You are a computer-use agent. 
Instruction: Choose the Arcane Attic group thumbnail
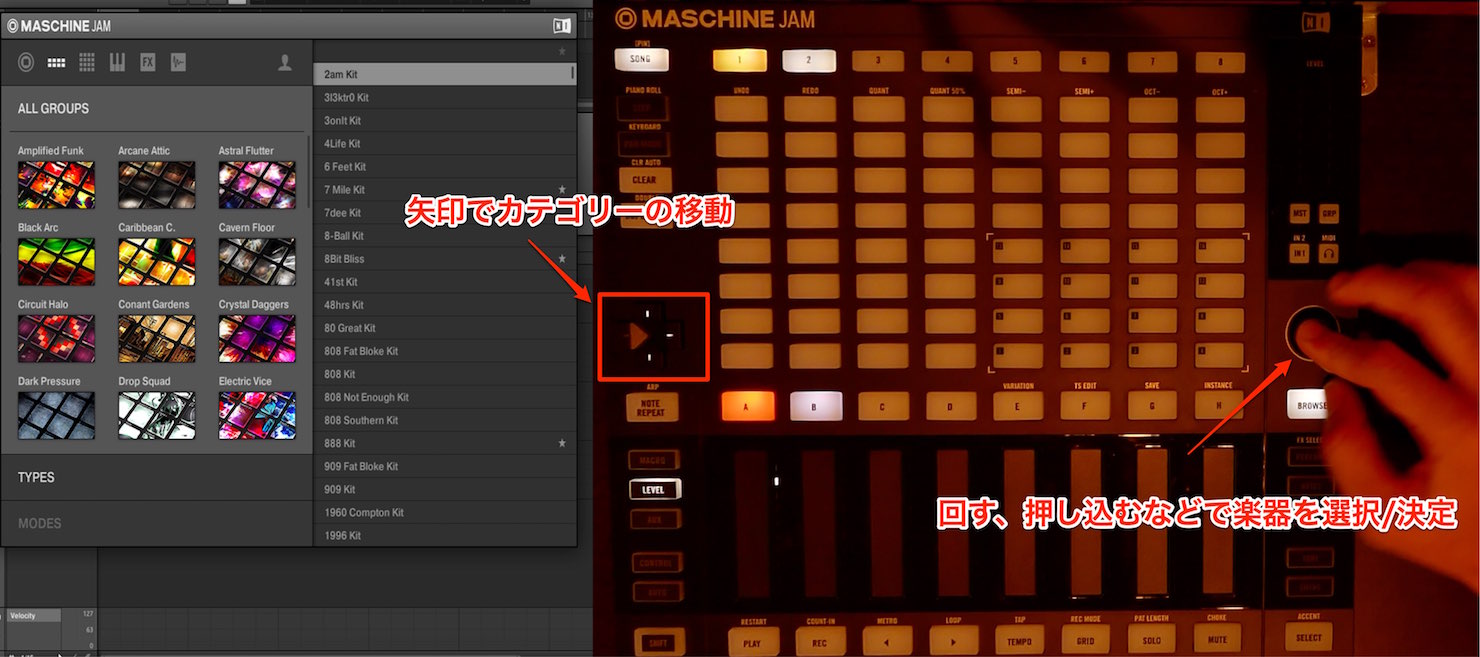pos(157,185)
